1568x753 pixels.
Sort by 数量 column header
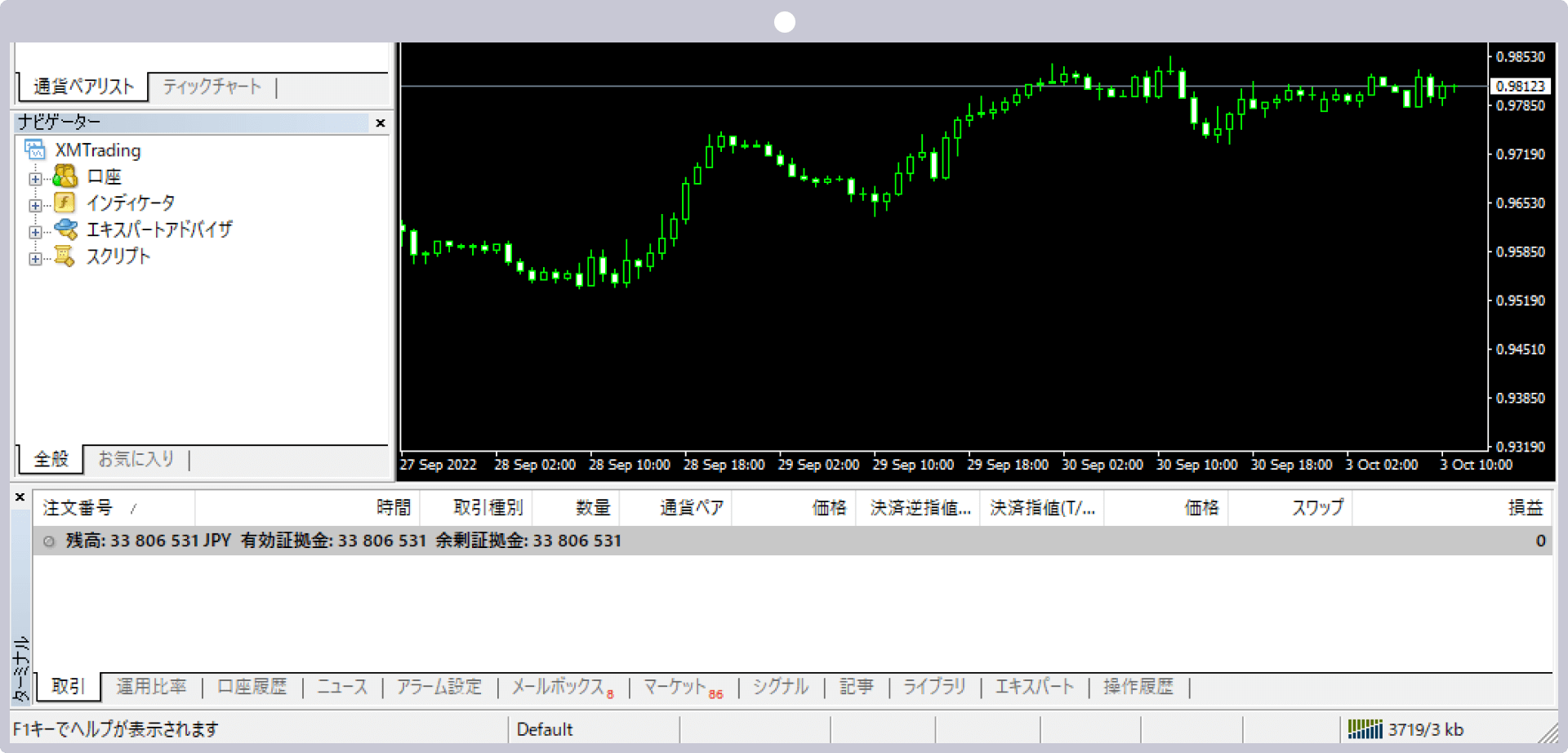pyautogui.click(x=576, y=508)
